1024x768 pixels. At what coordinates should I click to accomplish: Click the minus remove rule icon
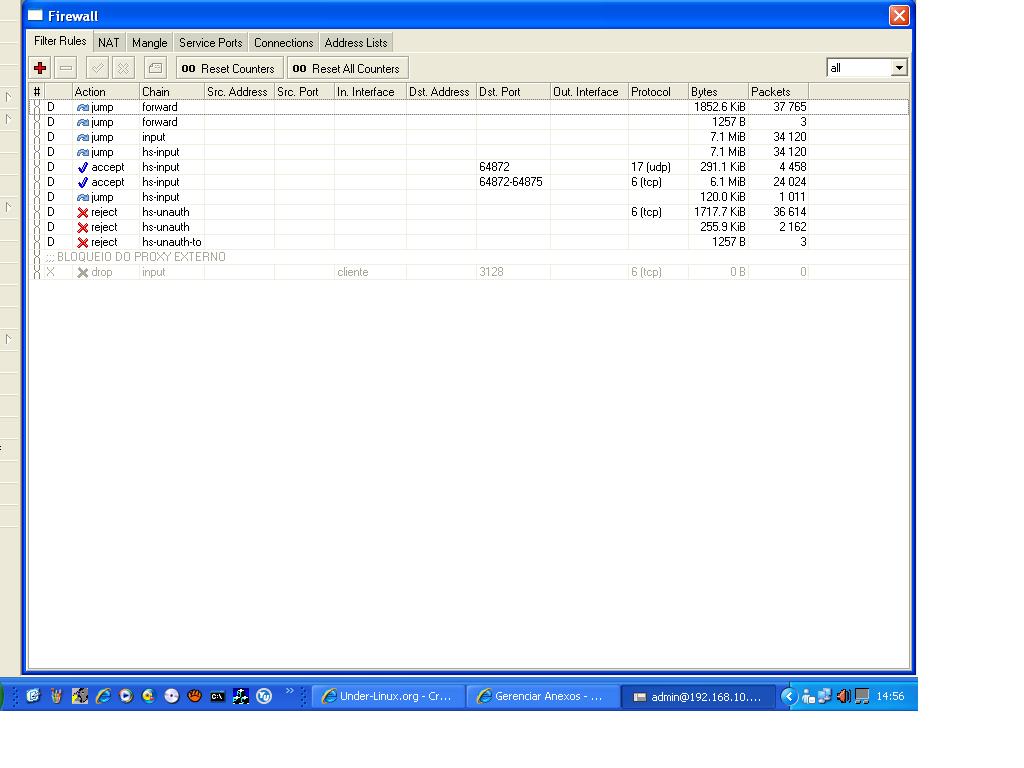66,68
